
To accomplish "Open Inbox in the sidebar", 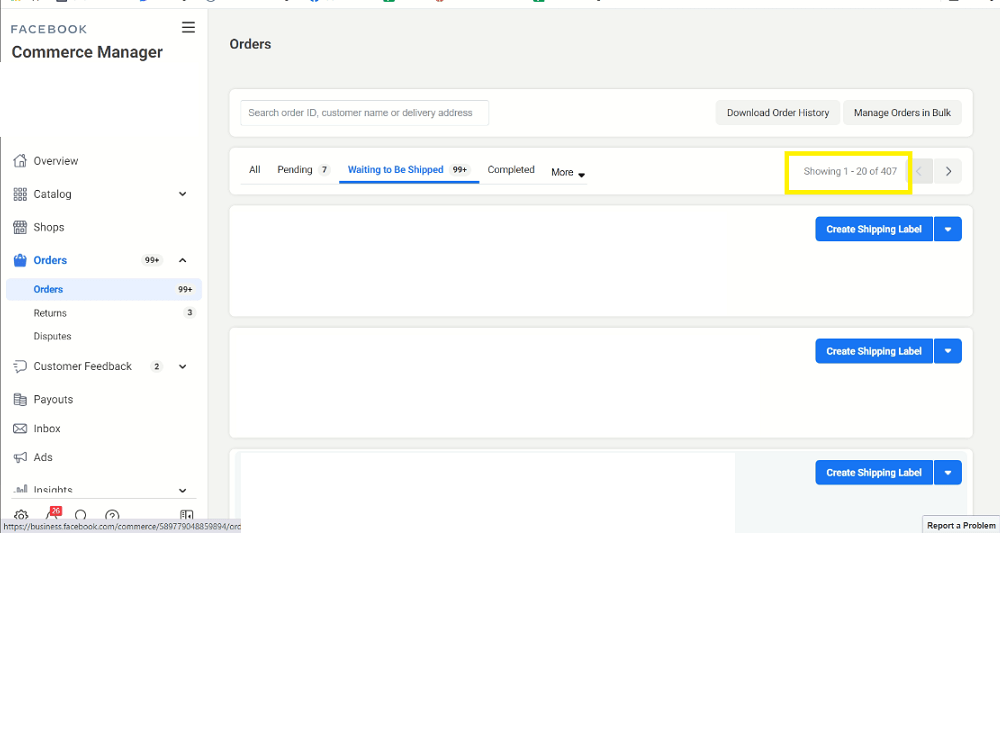I will [47, 429].
